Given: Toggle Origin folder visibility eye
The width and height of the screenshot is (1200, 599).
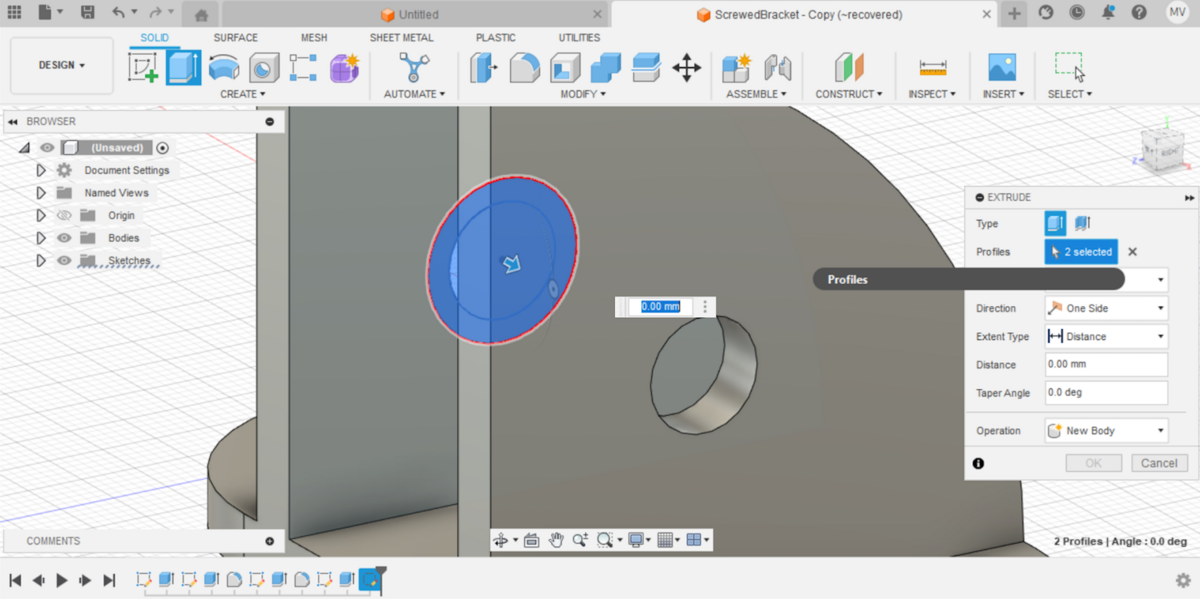Looking at the screenshot, I should click(x=65, y=215).
